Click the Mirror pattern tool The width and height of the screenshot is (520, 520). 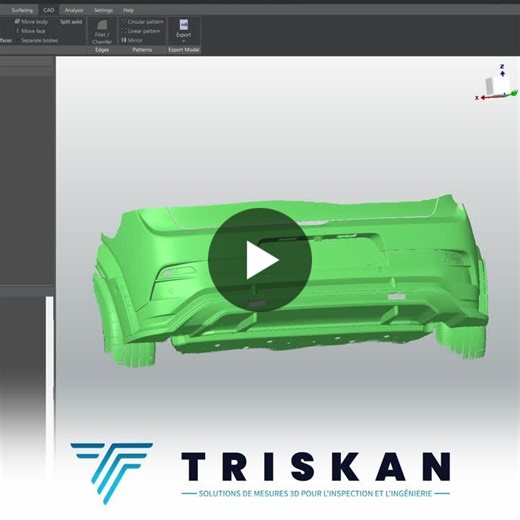tap(132, 40)
